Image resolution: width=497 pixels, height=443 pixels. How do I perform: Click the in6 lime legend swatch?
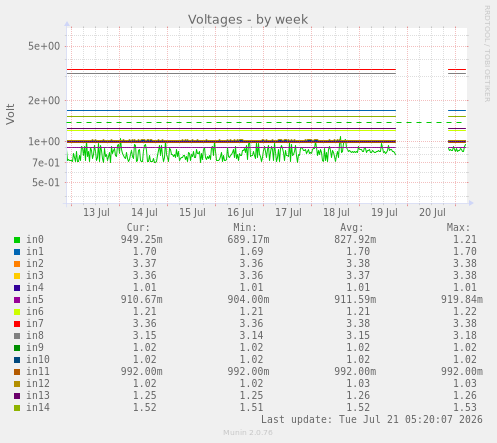click(x=17, y=312)
